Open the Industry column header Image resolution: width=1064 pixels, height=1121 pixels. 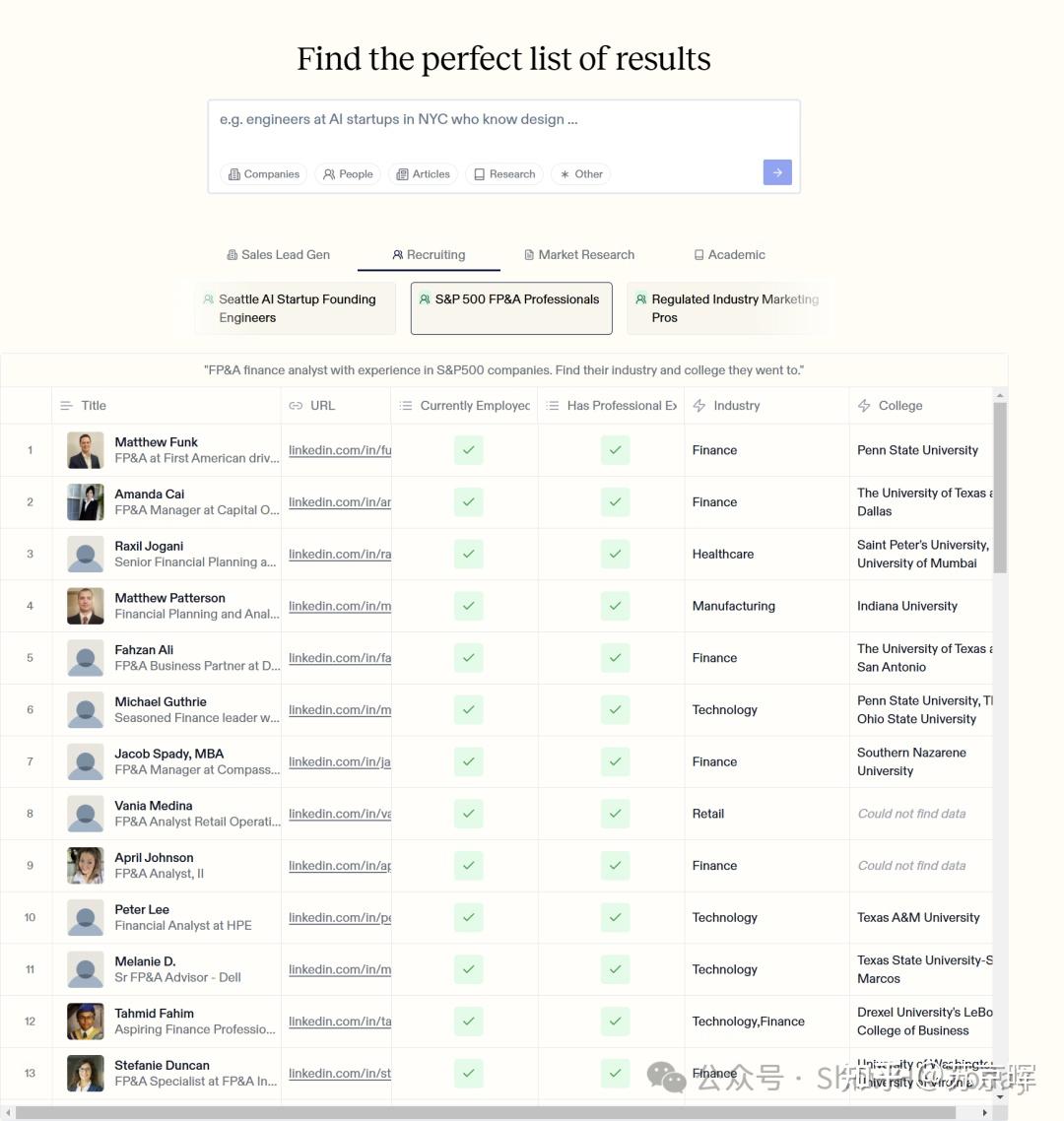tap(736, 406)
